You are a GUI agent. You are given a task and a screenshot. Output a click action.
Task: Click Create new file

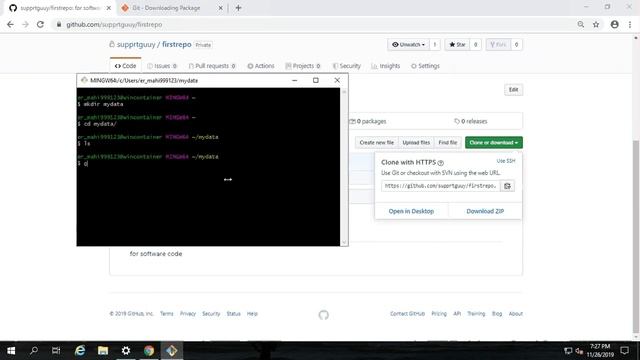coord(376,142)
